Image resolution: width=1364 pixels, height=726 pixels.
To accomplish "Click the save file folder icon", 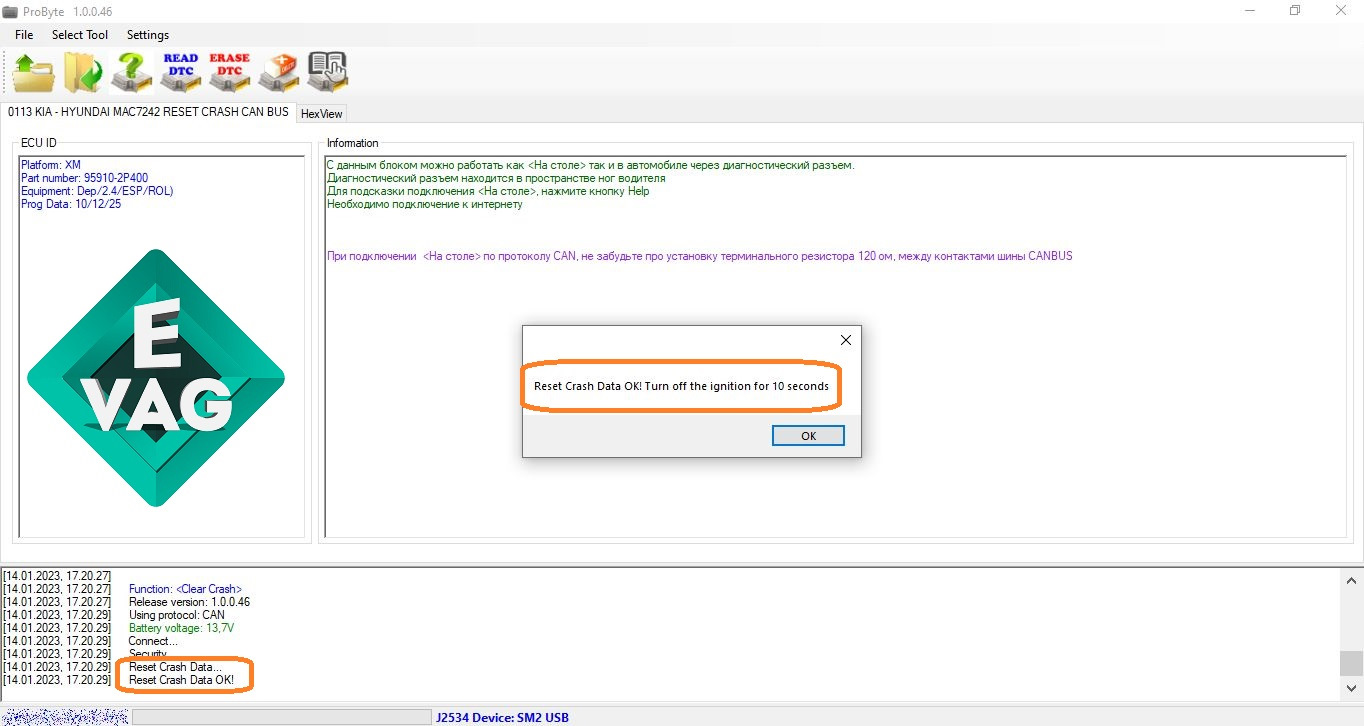I will click(83, 73).
